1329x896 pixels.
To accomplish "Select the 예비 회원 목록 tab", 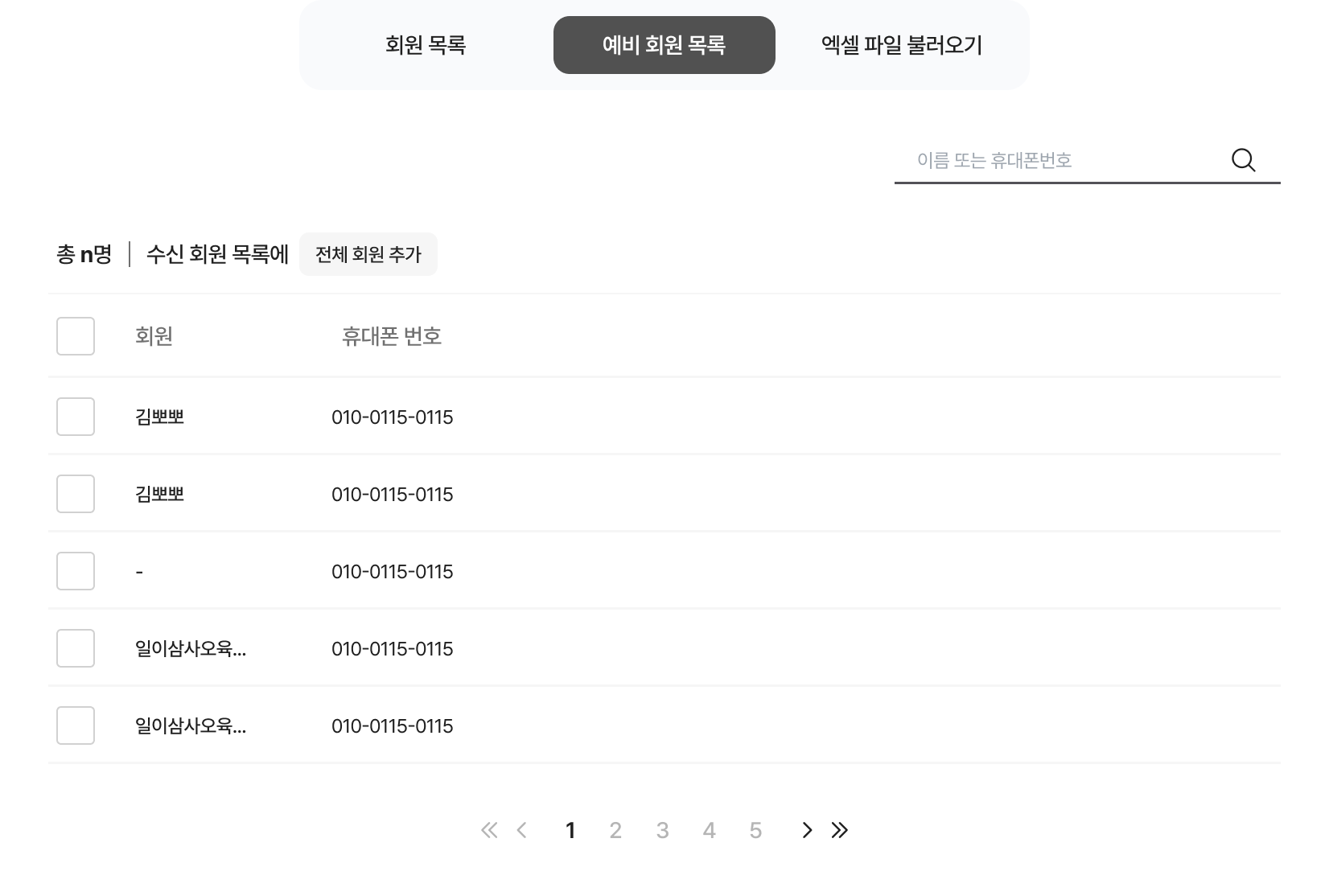I will [x=664, y=45].
